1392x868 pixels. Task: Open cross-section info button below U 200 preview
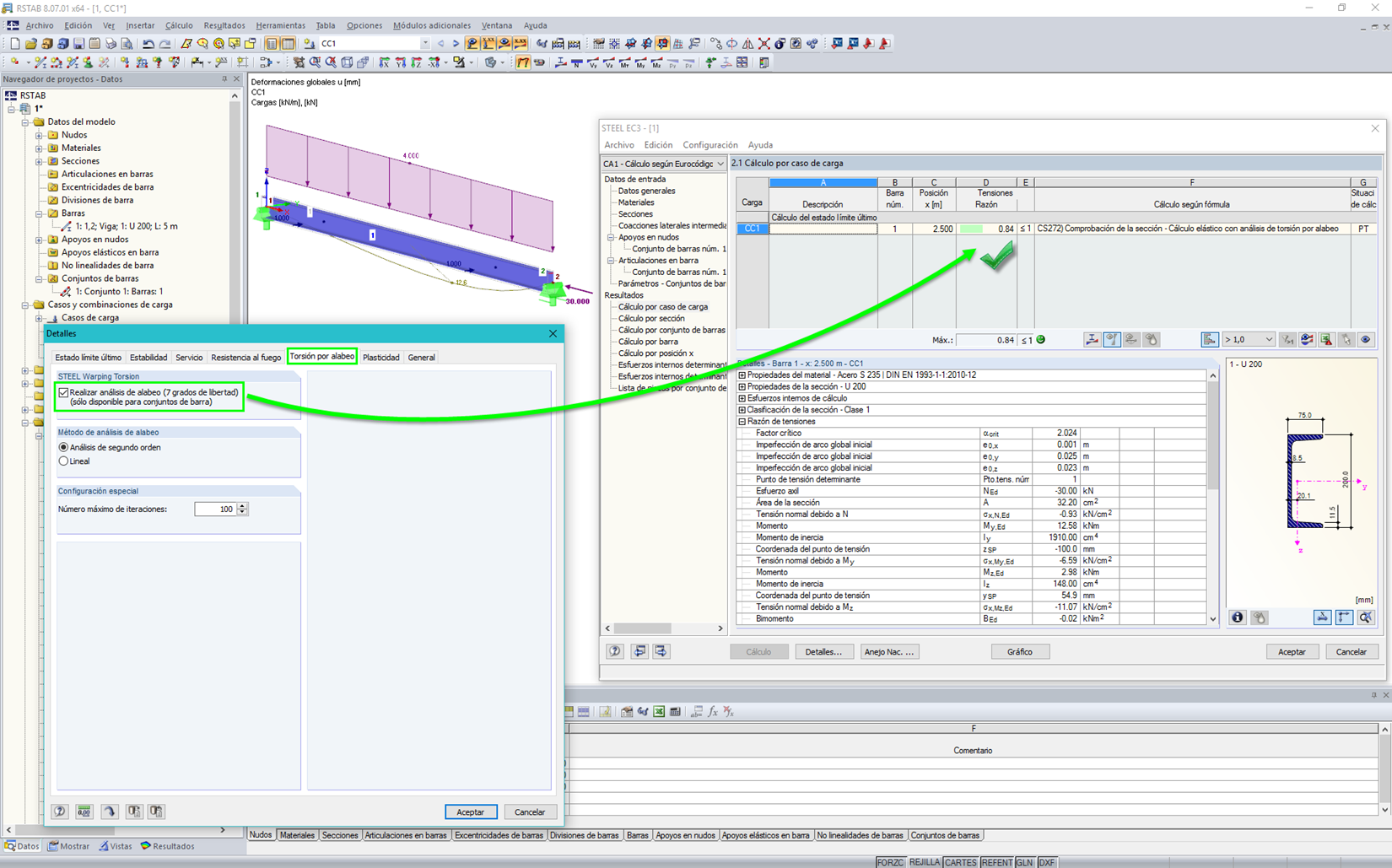tap(1238, 617)
